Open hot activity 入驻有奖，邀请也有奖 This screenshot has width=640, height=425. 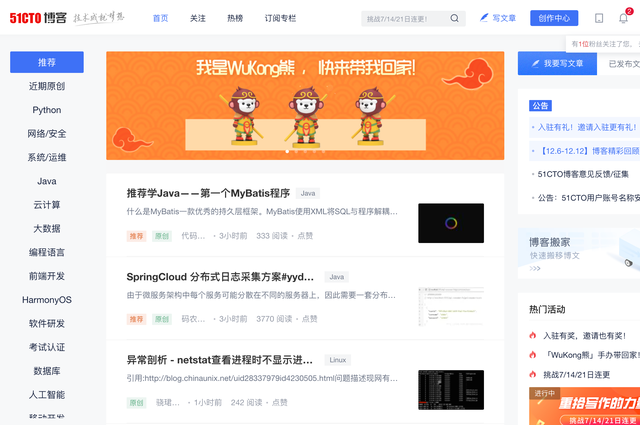click(x=584, y=336)
